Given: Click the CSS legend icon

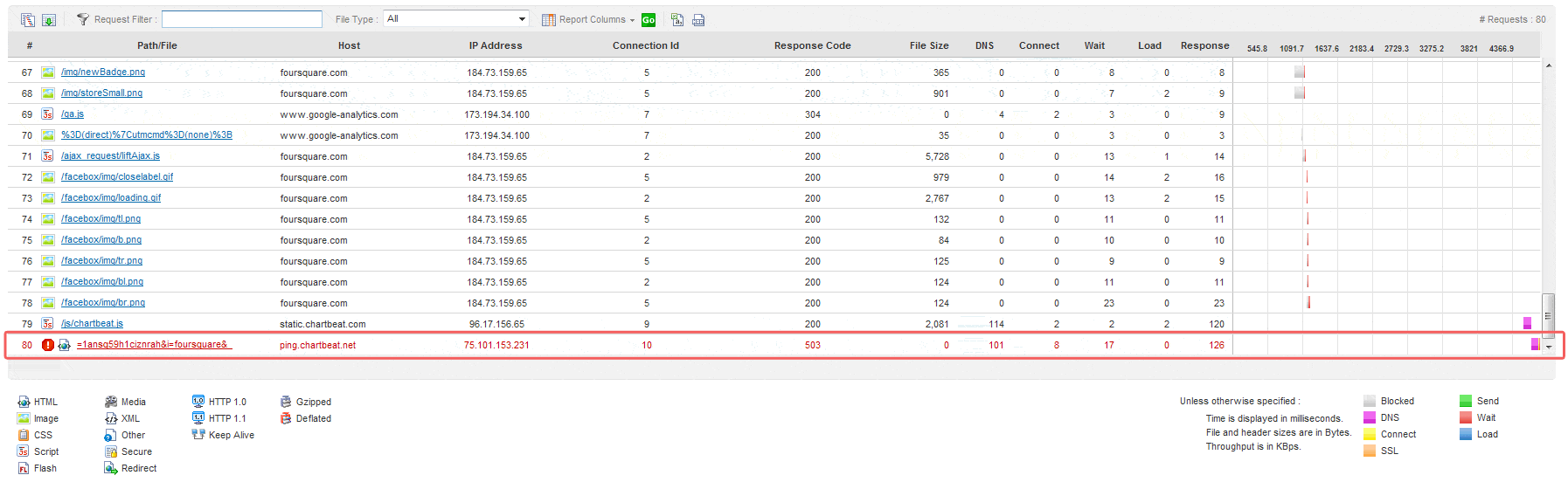Looking at the screenshot, I should (24, 435).
